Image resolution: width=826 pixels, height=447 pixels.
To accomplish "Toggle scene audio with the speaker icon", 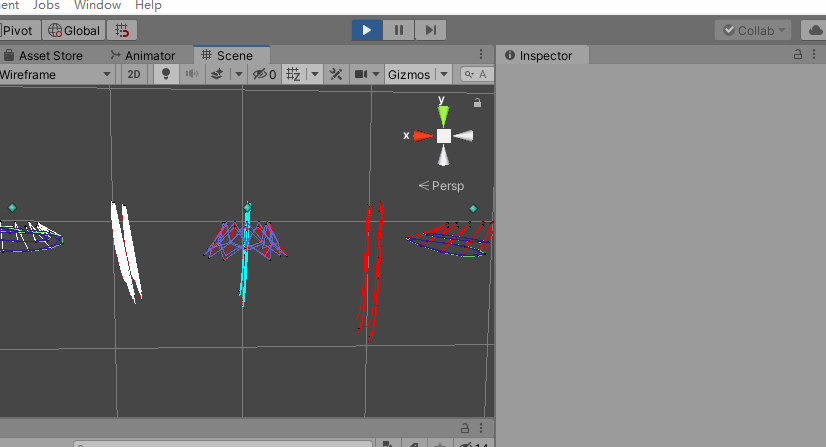I will tap(190, 74).
